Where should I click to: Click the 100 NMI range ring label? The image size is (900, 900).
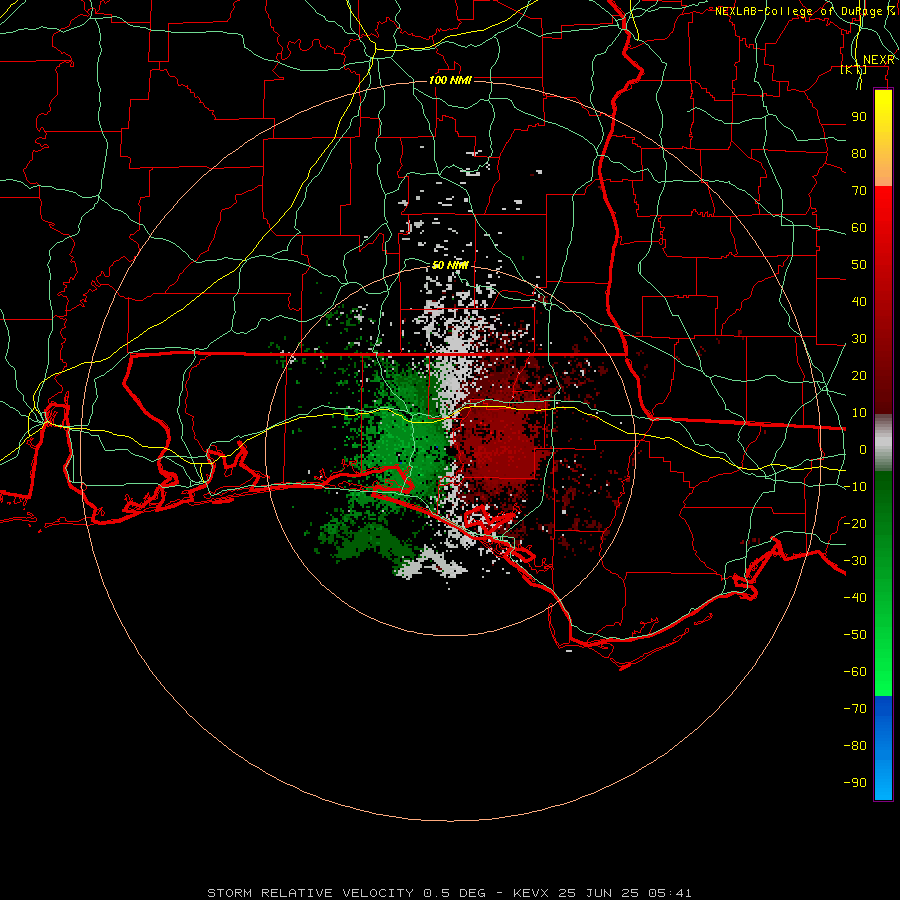[x=450, y=80]
